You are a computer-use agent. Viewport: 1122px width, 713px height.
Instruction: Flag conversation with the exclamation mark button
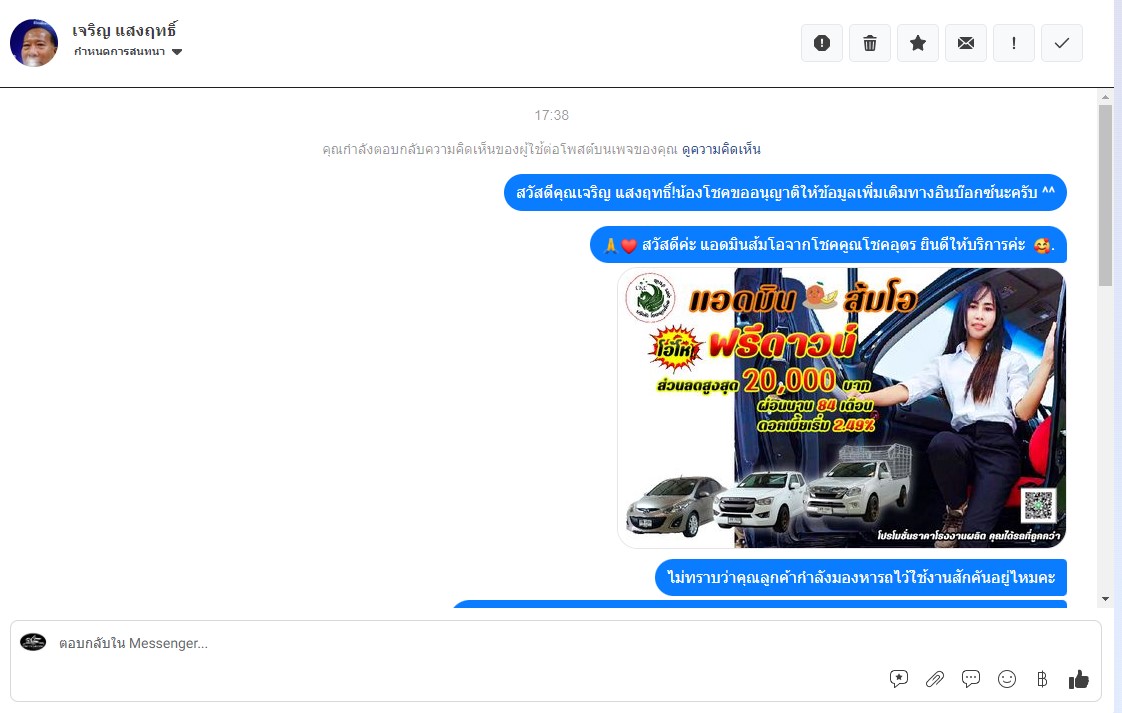[1014, 43]
